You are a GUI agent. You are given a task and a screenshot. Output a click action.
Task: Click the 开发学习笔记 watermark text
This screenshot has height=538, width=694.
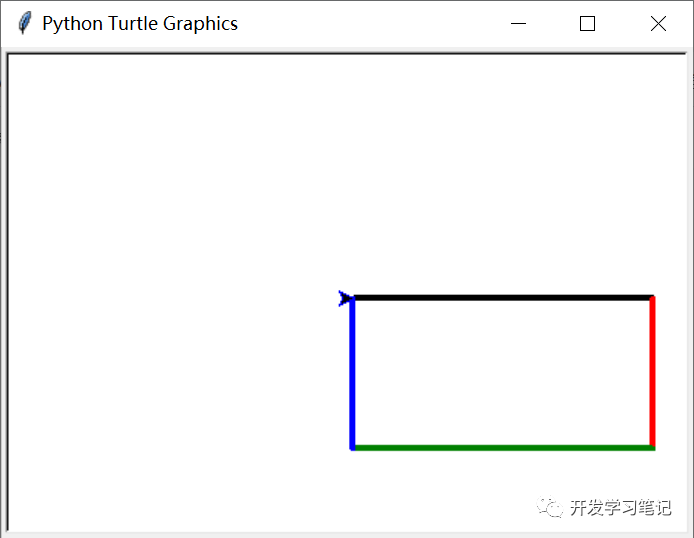coord(621,508)
